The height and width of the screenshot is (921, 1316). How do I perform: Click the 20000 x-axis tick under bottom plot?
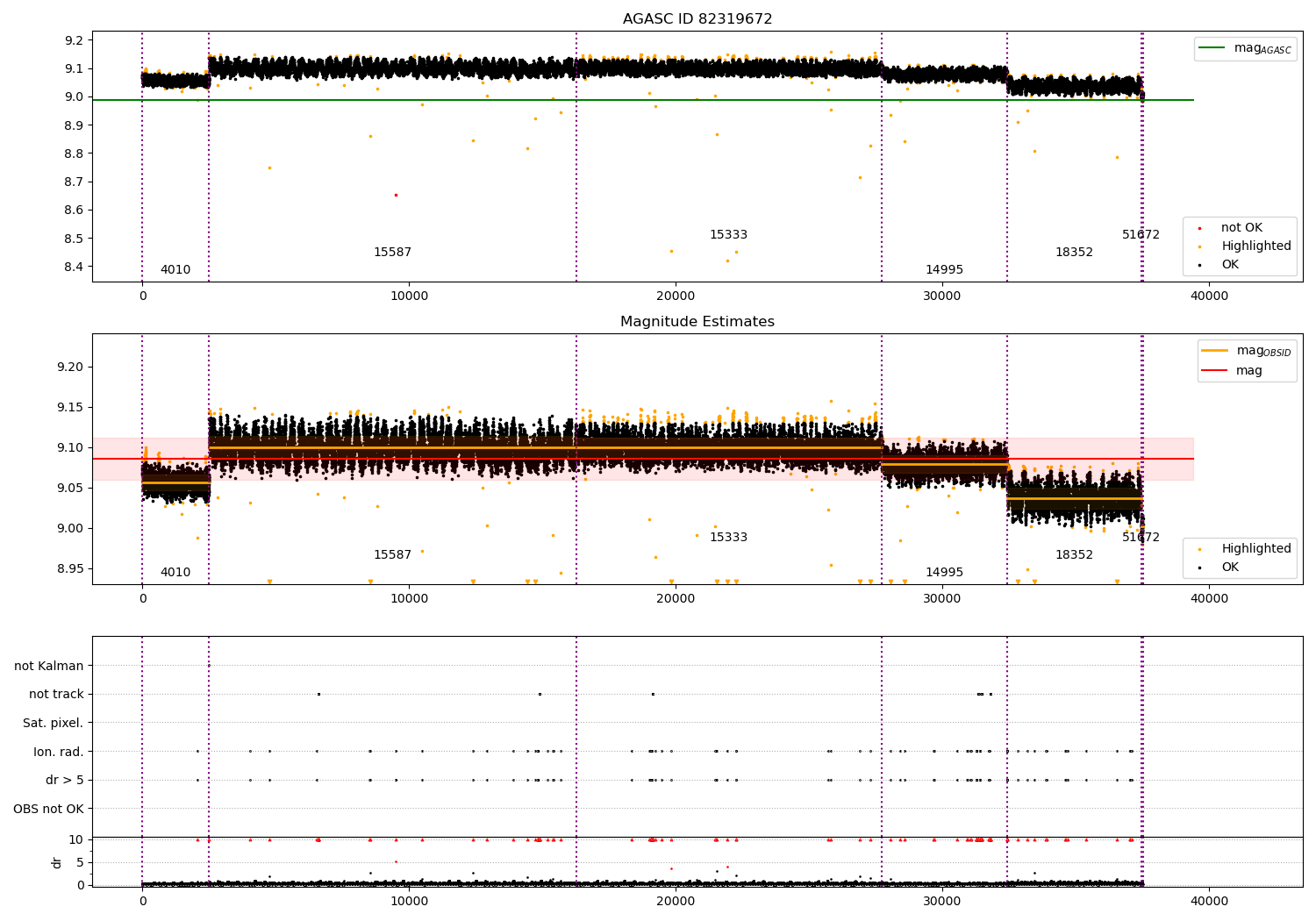pos(676,902)
